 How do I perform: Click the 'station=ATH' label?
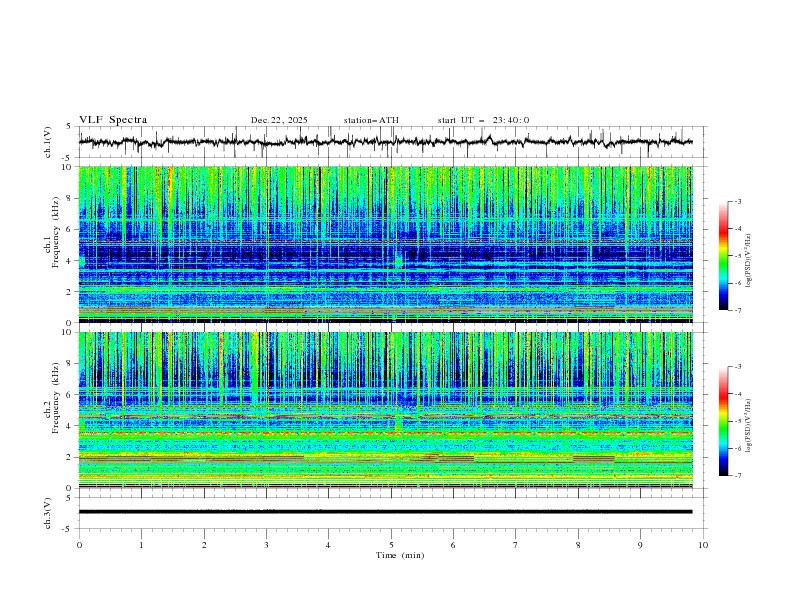(x=371, y=120)
